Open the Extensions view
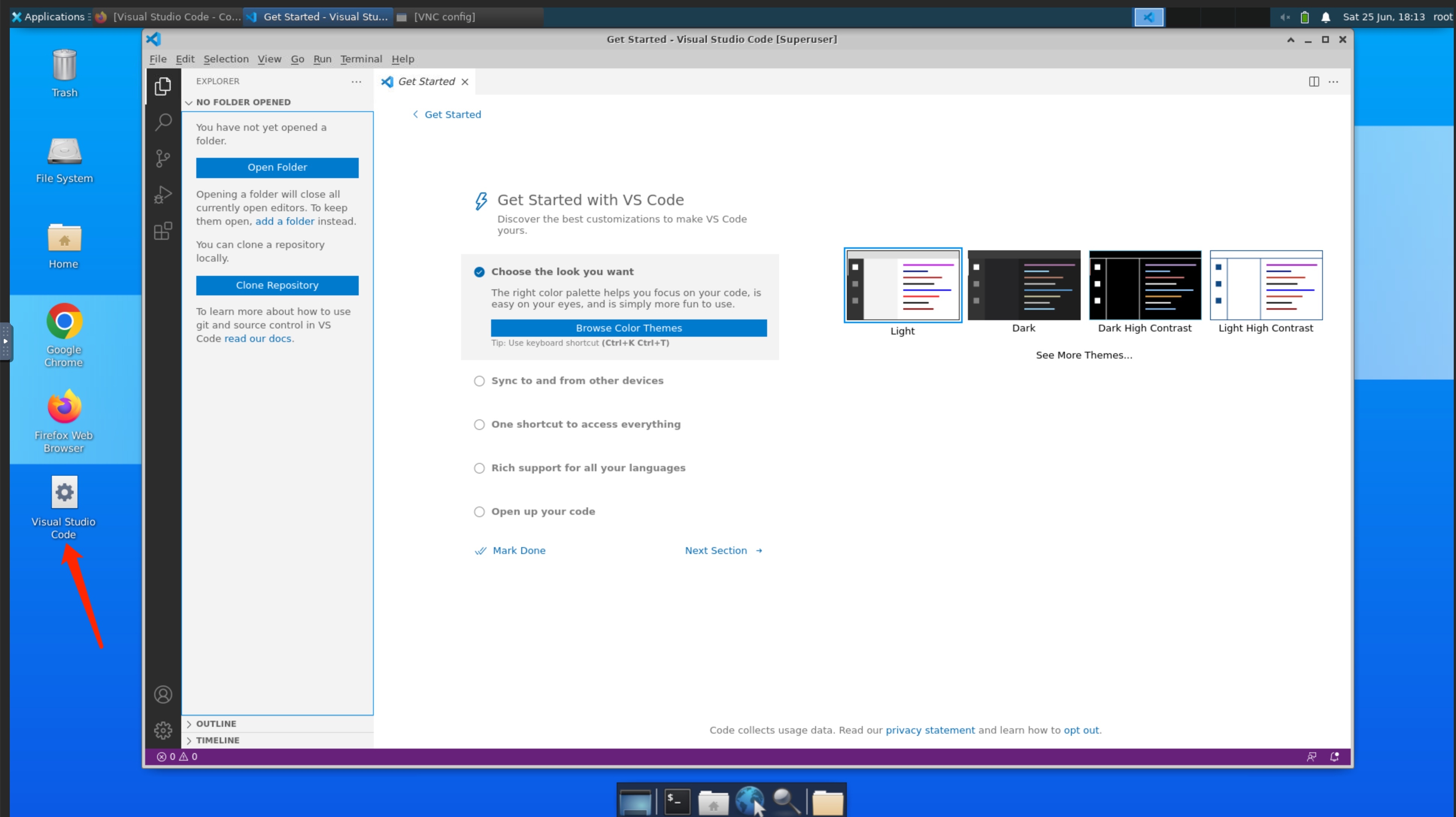 (x=163, y=230)
